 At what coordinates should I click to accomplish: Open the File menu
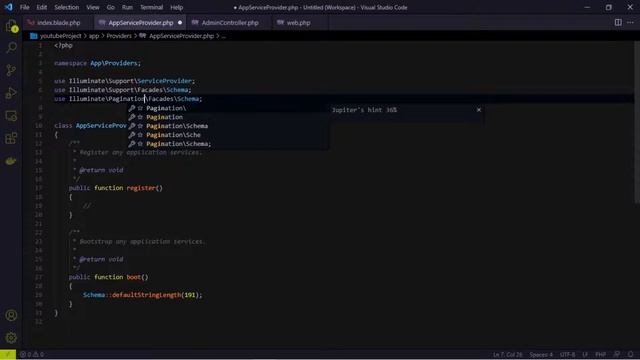click(x=24, y=7)
